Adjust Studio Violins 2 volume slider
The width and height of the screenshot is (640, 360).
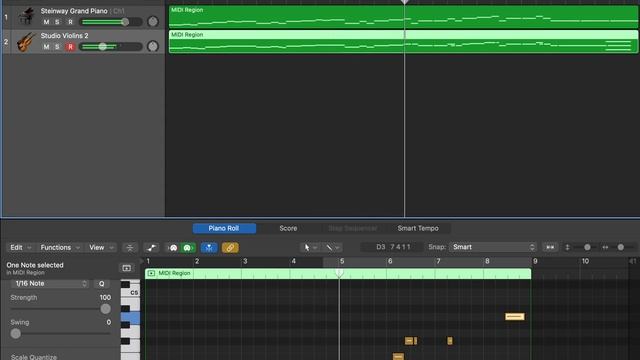click(x=102, y=47)
